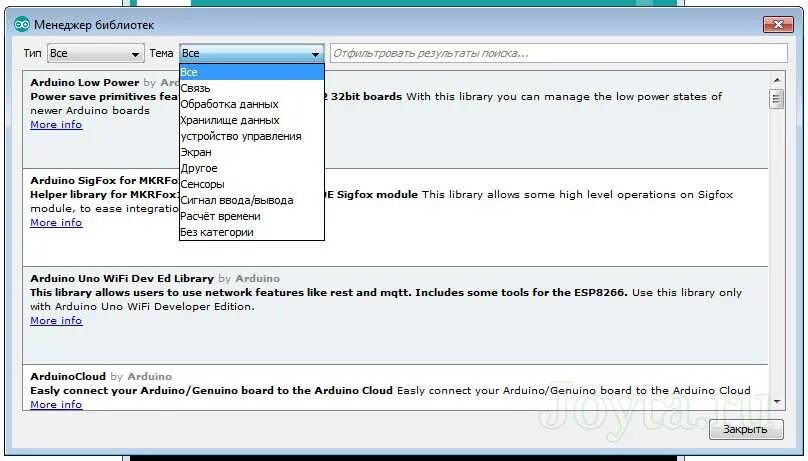Open More info for Arduino Low Power
808x461 pixels.
tap(56, 125)
